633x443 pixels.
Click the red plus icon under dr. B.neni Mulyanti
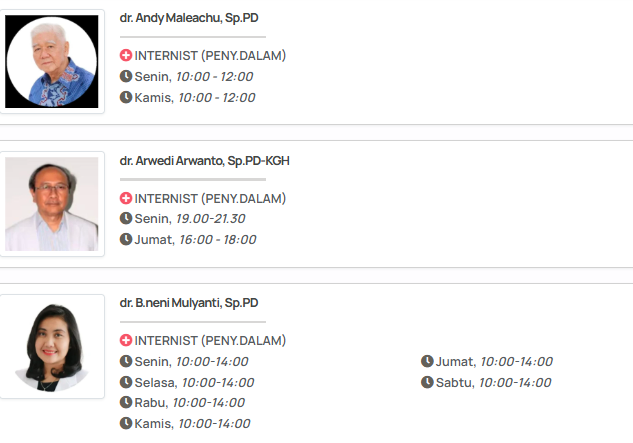pyautogui.click(x=126, y=341)
